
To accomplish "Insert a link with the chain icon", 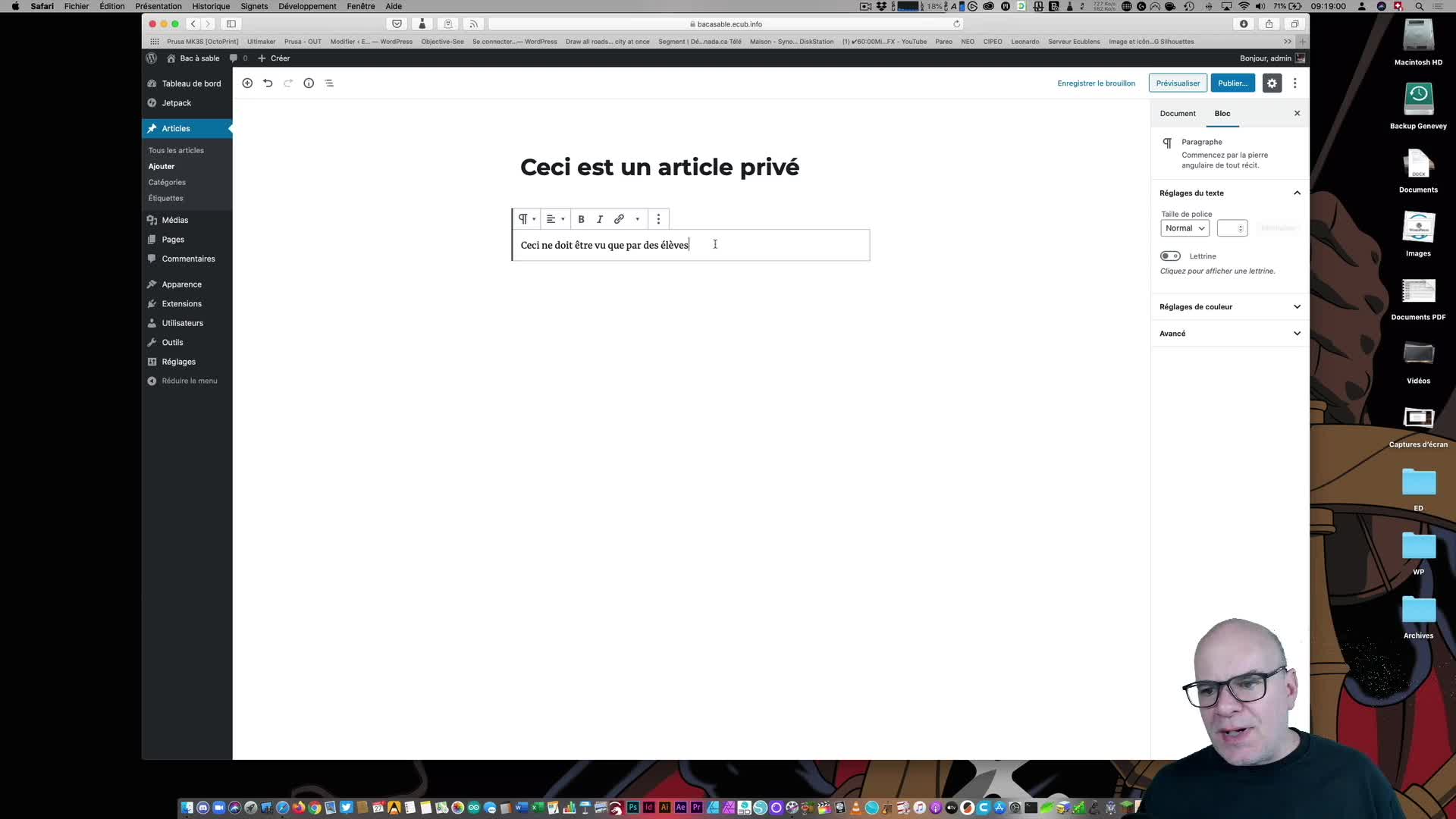I will click(619, 219).
